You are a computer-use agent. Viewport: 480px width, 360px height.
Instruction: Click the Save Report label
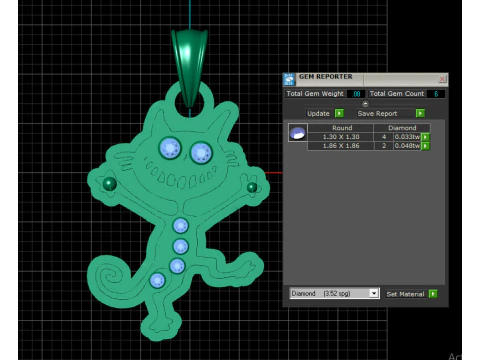click(377, 113)
